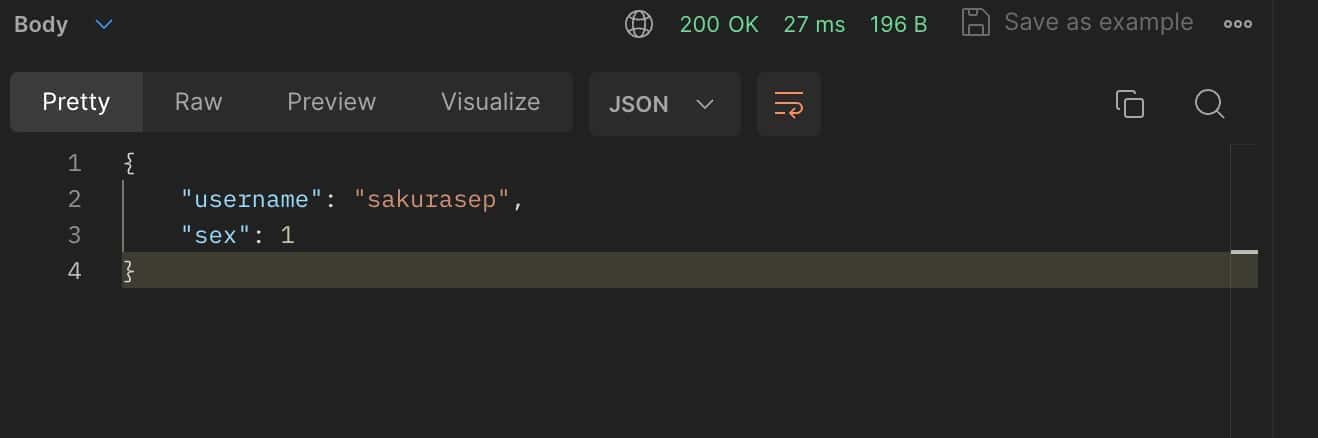Viewport: 1318px width, 438px height.
Task: Click line number 4 in gutter
Action: (x=74, y=271)
